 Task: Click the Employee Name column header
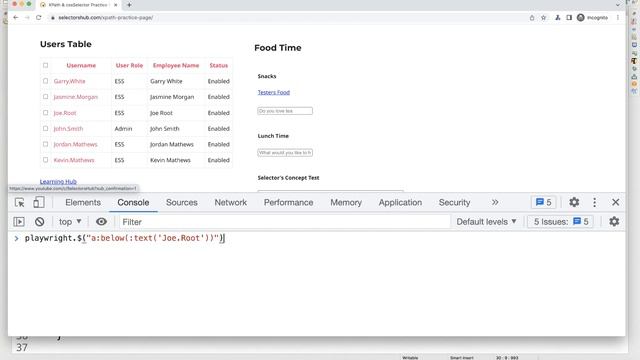coord(176,65)
